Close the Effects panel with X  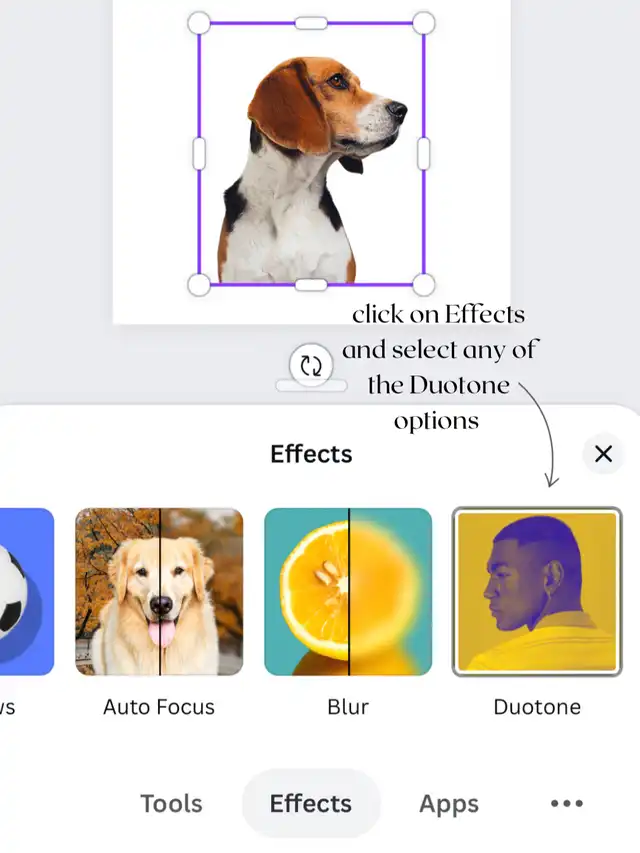point(603,454)
